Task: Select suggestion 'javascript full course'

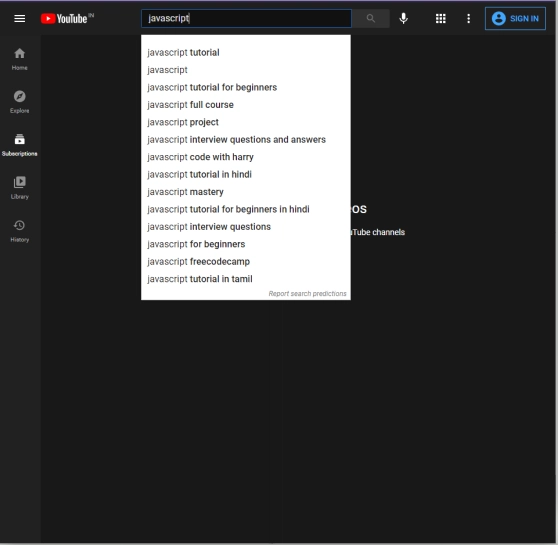Action: [246, 105]
